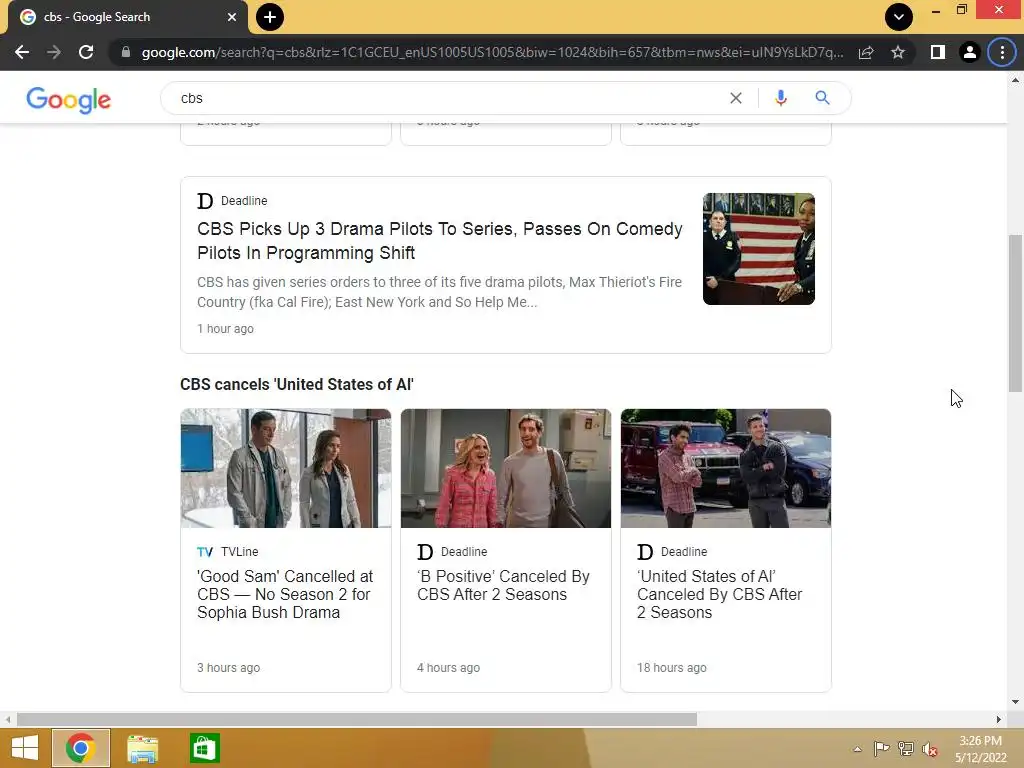Open the drama pilots article thumbnail
Image resolution: width=1024 pixels, height=768 pixels.
pos(759,249)
